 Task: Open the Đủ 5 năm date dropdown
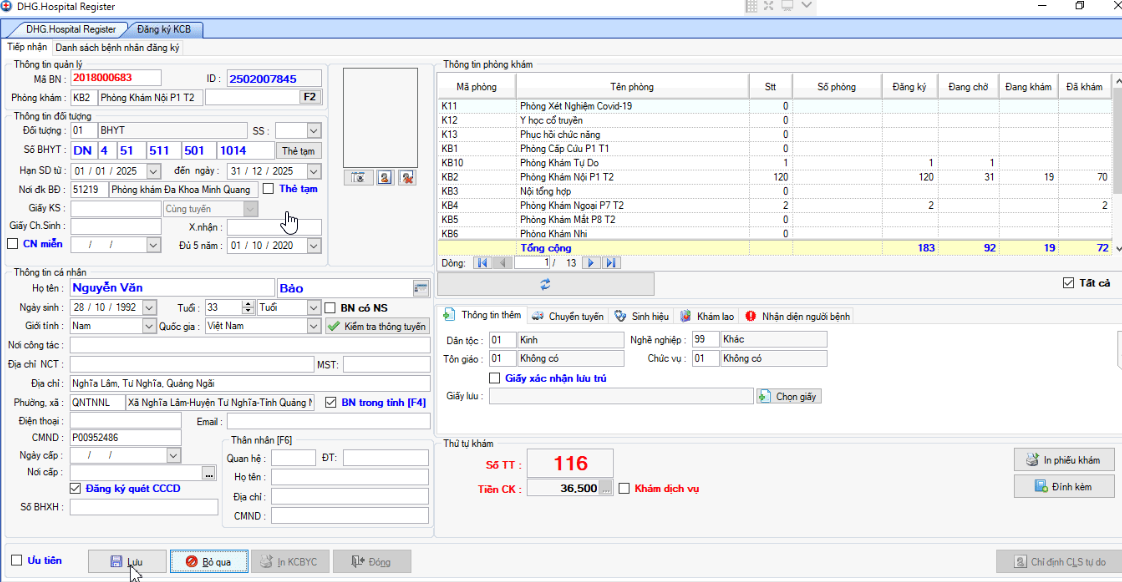click(x=313, y=246)
